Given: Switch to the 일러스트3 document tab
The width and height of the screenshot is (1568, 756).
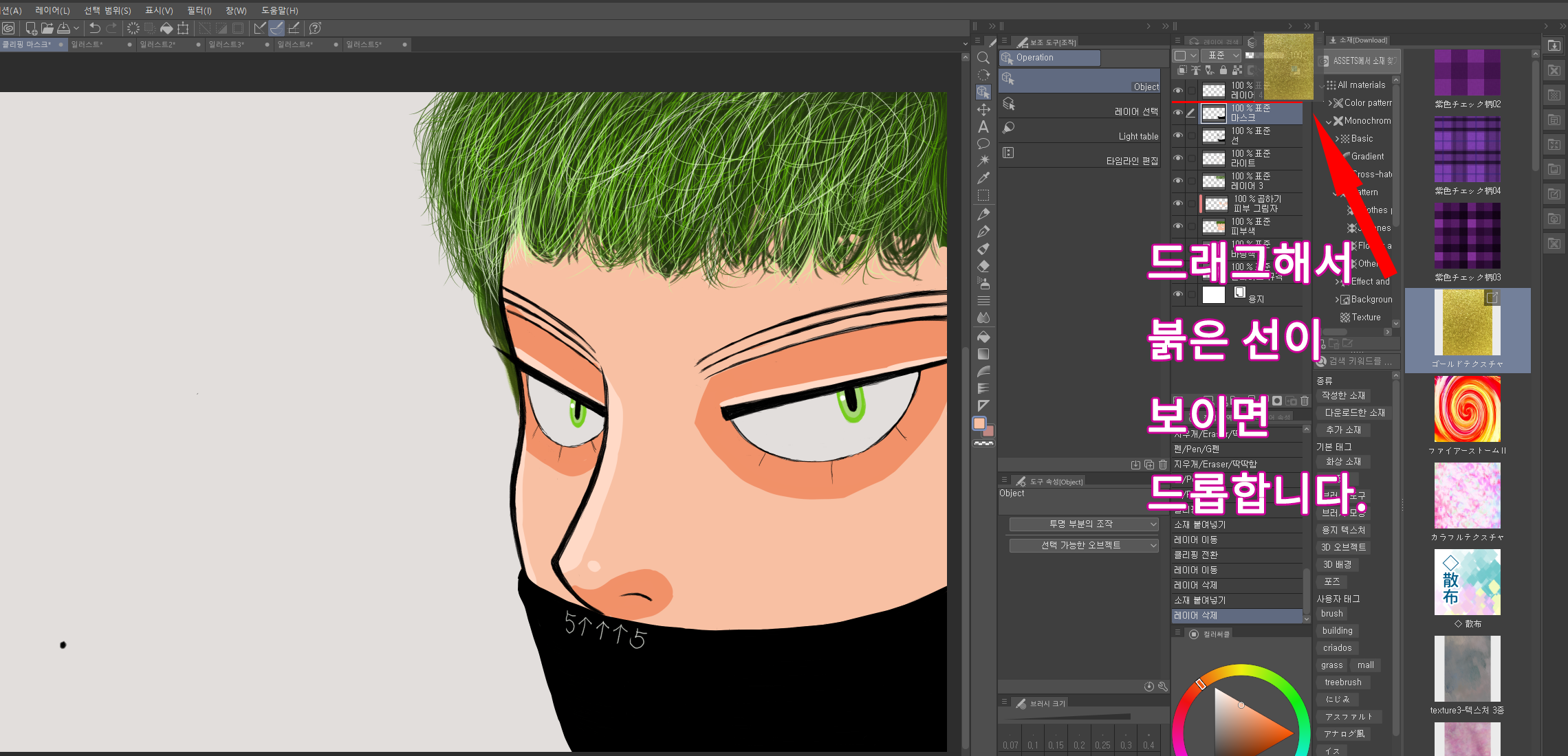Looking at the screenshot, I should click(227, 45).
